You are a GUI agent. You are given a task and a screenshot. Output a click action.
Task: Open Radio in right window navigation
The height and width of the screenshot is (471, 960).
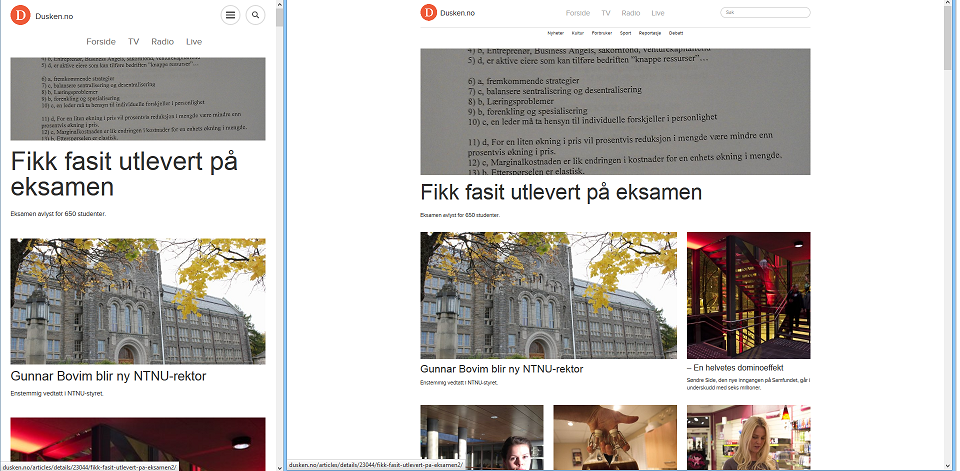[x=631, y=13]
